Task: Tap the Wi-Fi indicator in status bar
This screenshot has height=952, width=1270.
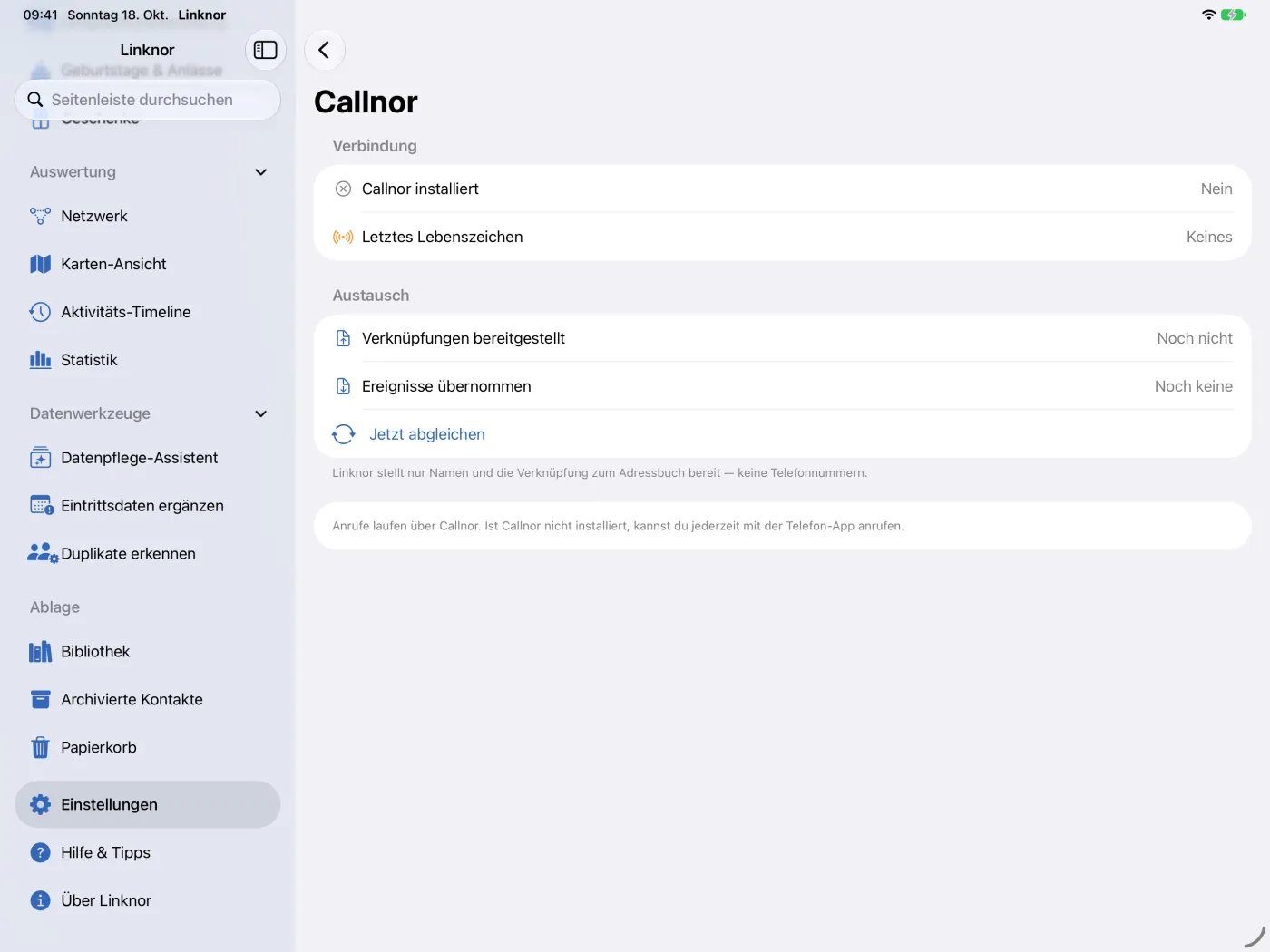Action: (1208, 15)
